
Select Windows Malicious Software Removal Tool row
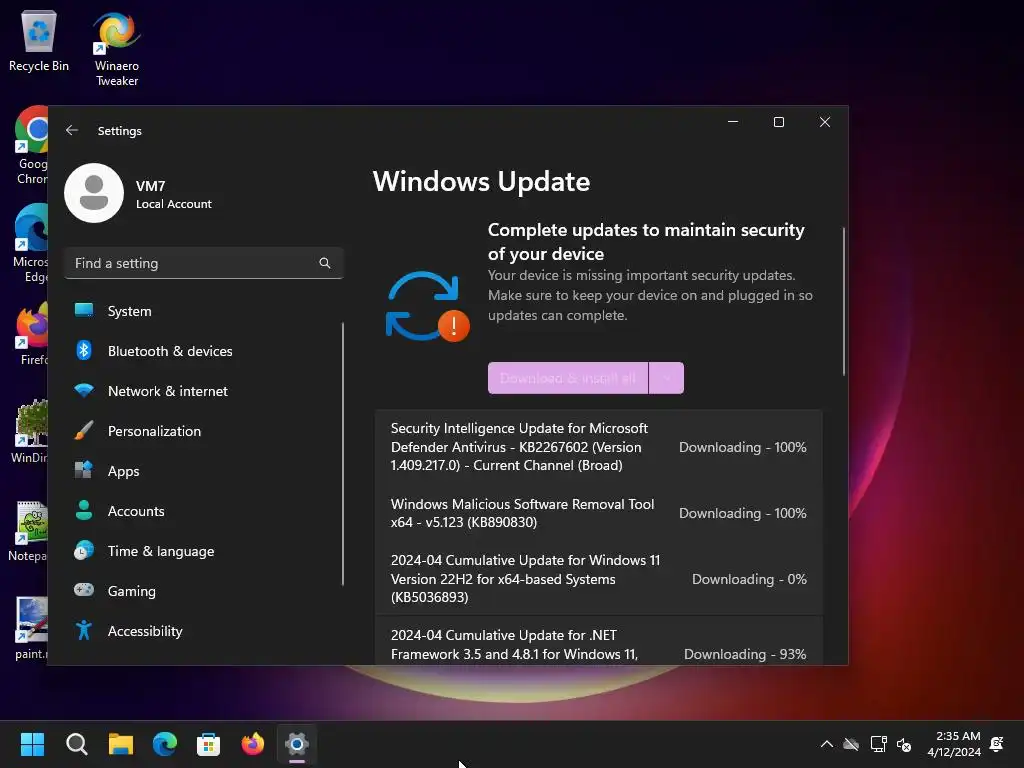[x=599, y=513]
